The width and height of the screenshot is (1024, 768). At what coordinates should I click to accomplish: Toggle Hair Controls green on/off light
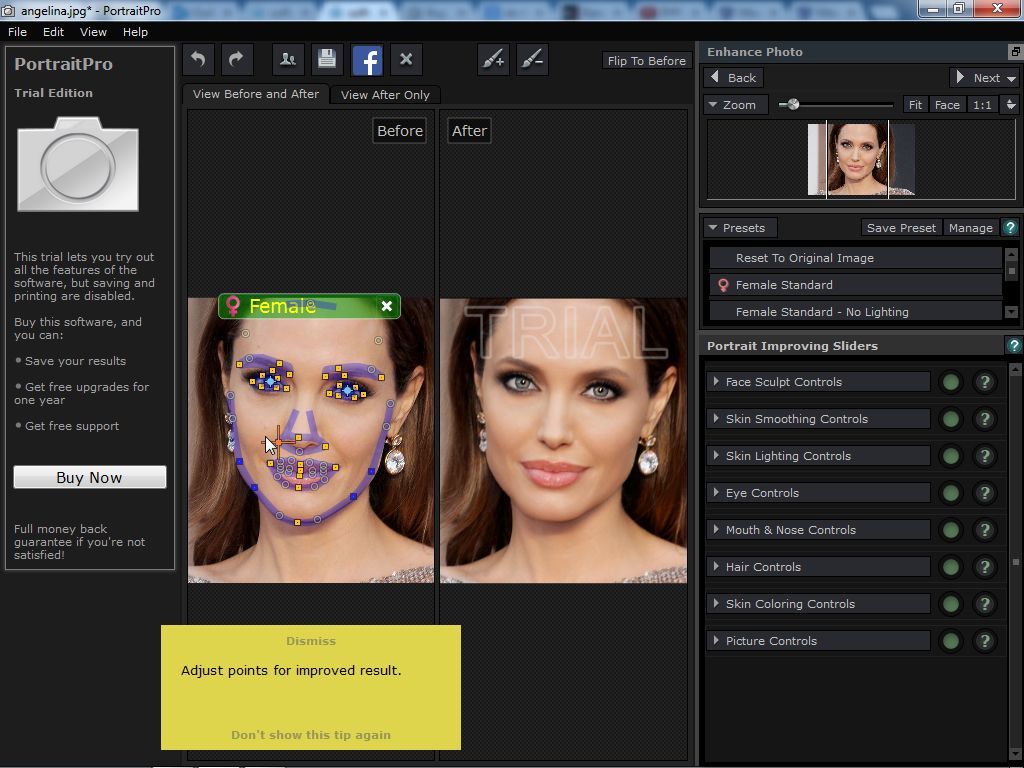[951, 567]
